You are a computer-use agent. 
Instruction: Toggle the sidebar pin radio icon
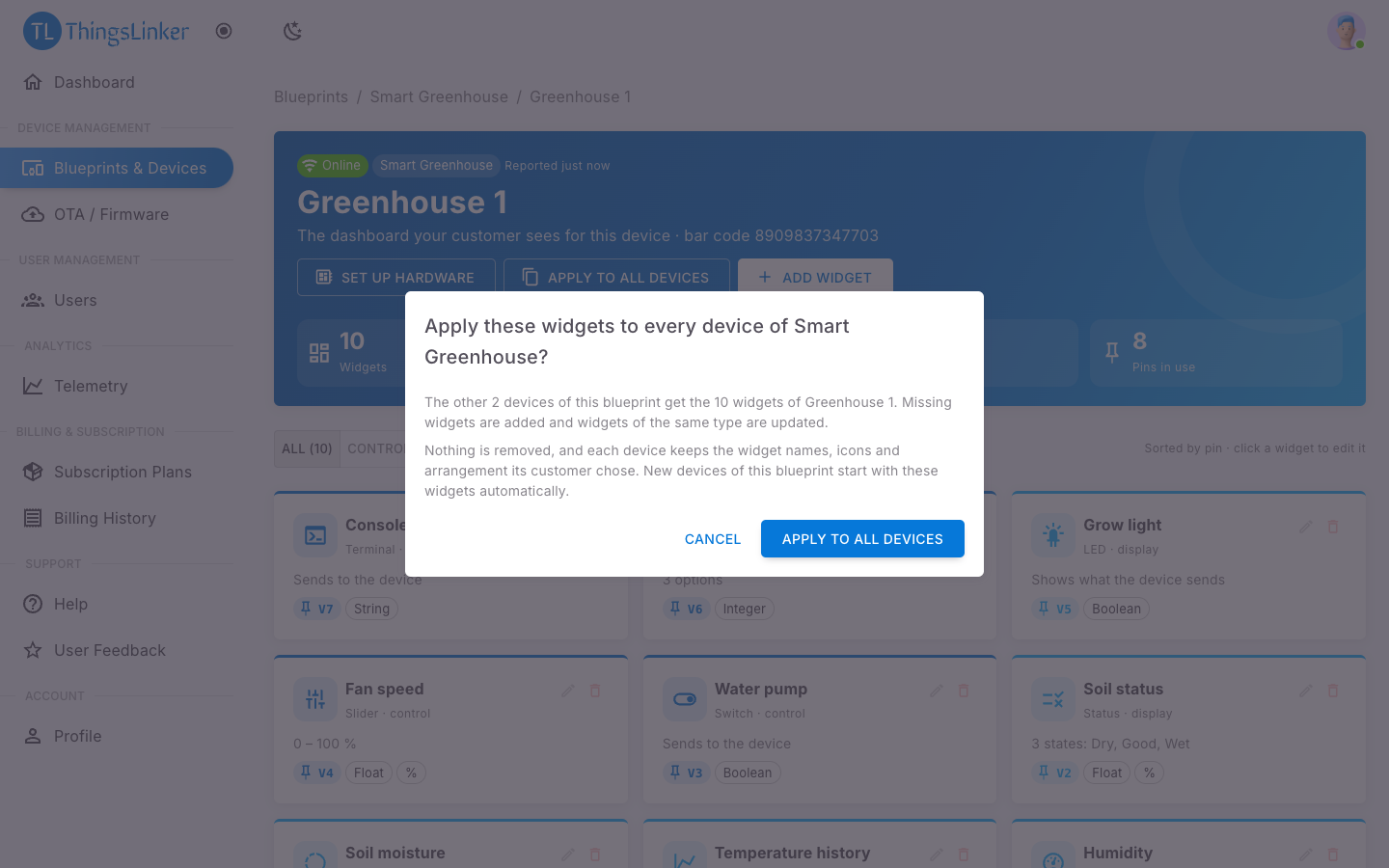224,31
